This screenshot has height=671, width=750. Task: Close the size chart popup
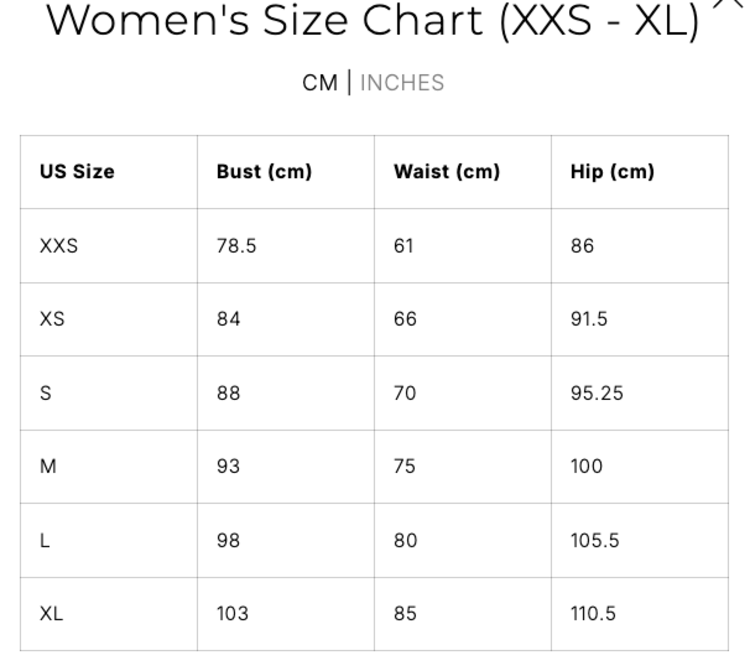coord(728,4)
